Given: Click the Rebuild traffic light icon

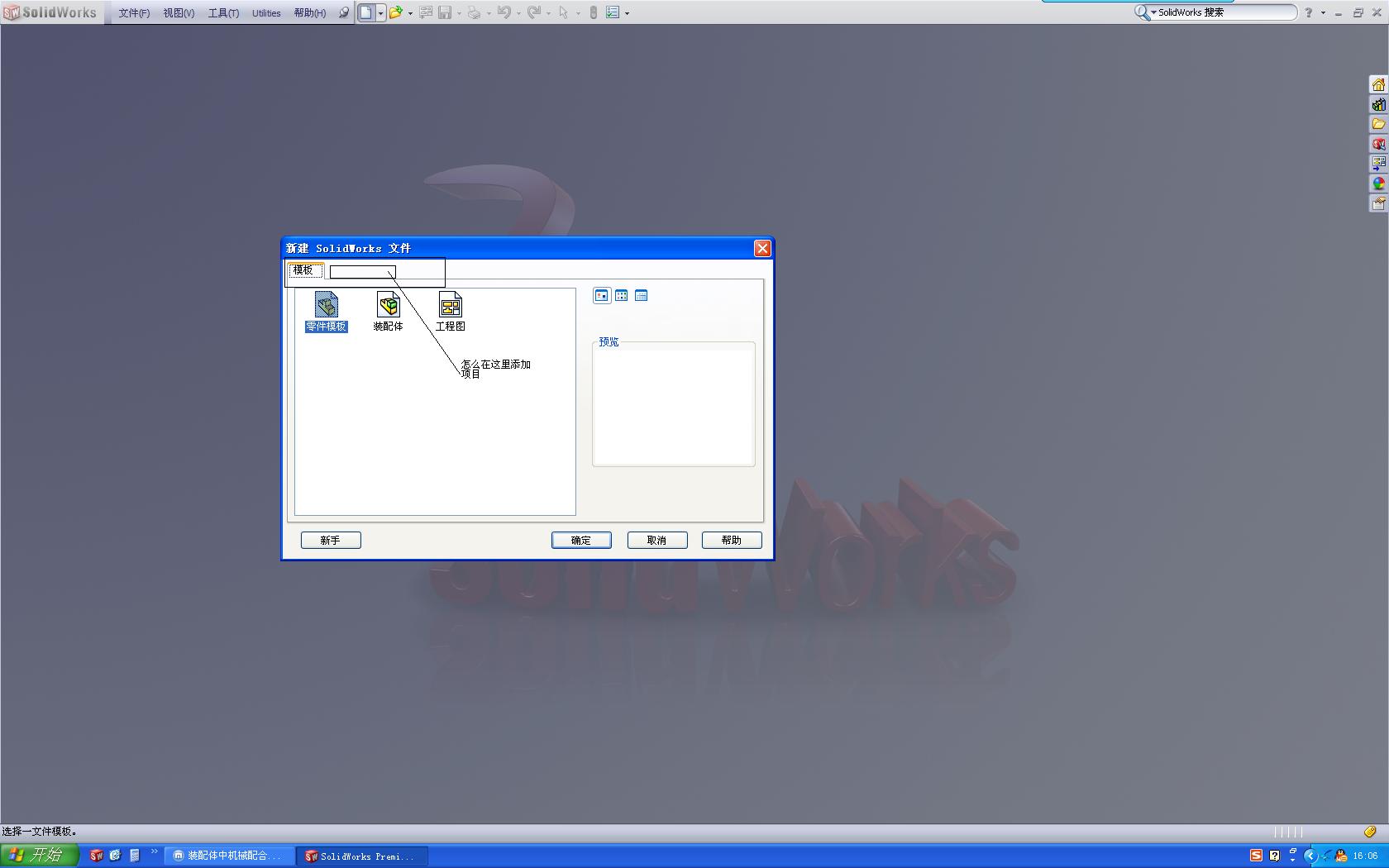Looking at the screenshot, I should point(593,12).
